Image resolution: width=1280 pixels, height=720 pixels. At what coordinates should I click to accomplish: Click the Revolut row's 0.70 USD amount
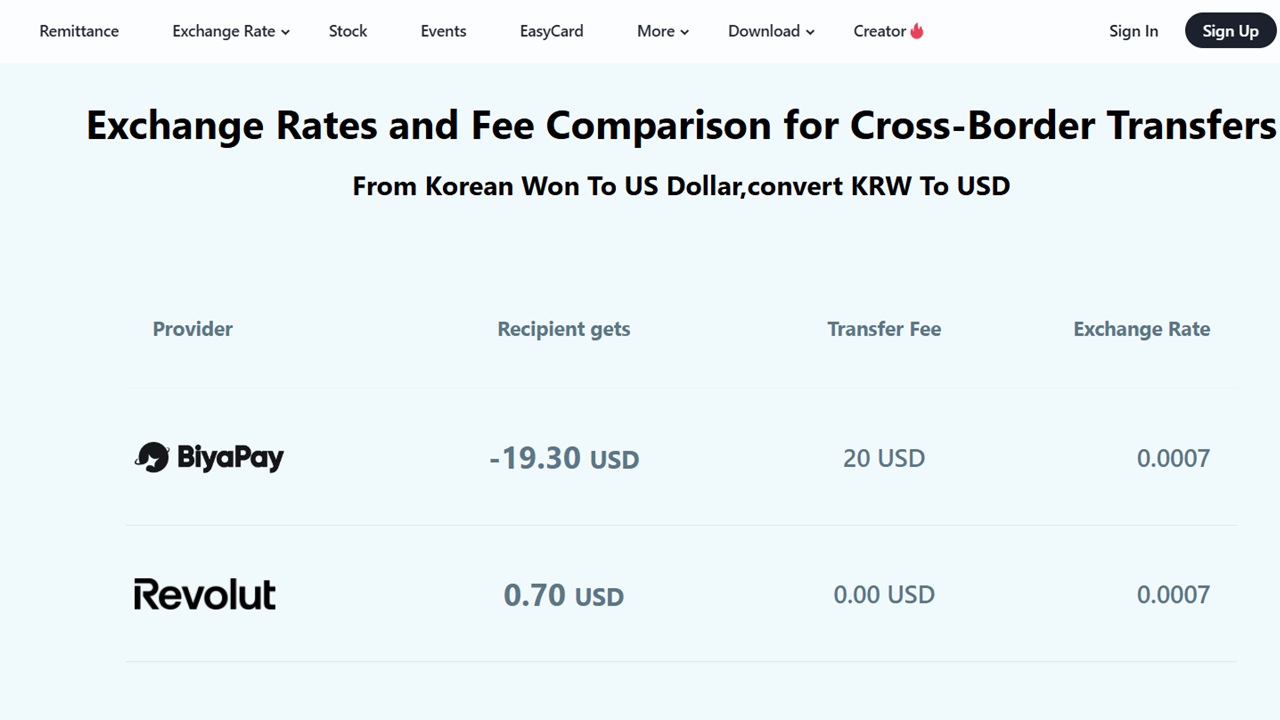coord(563,594)
